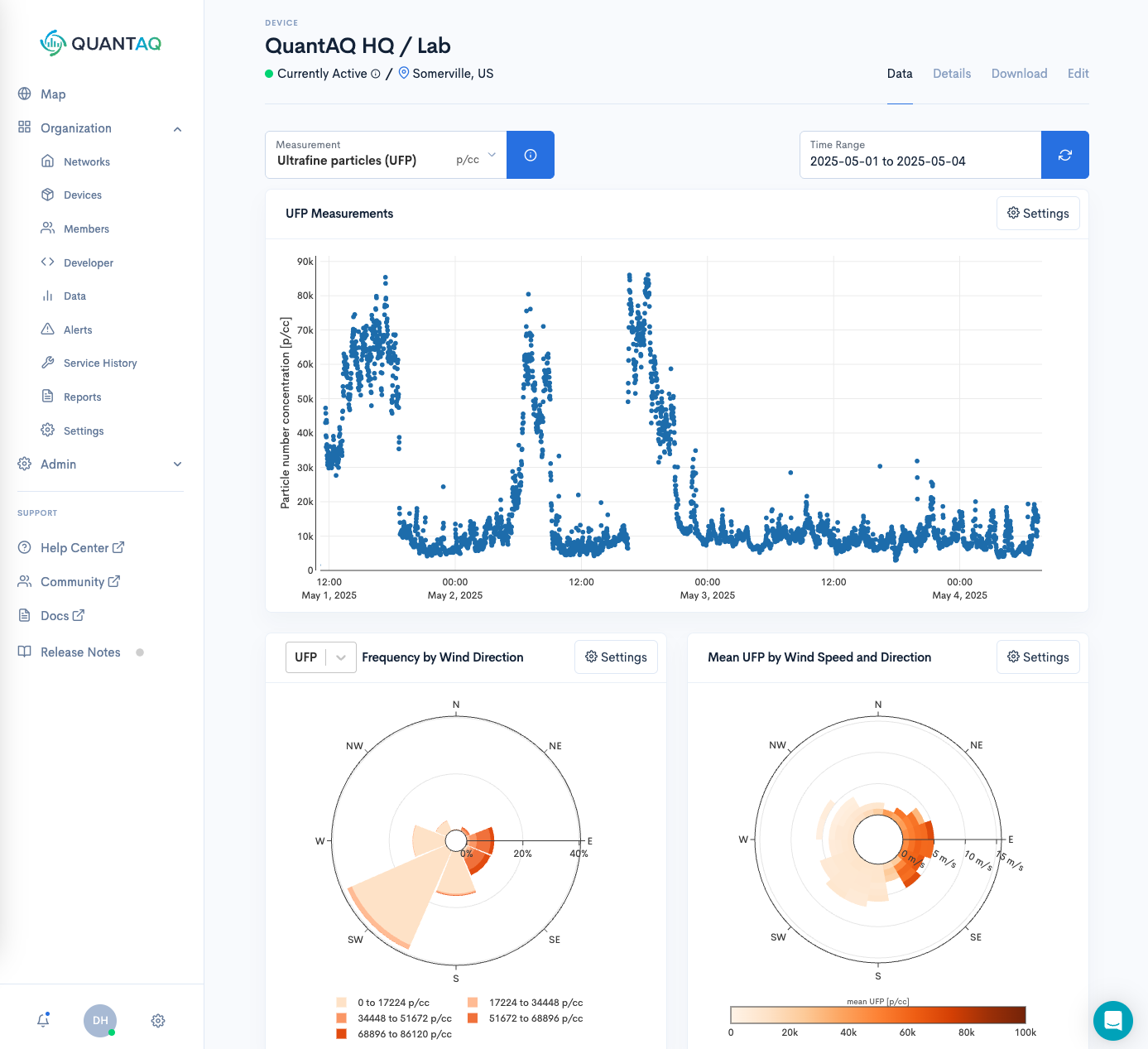Screen dimensions: 1148x1049
Task: Click the DH user avatar
Action: point(100,1020)
